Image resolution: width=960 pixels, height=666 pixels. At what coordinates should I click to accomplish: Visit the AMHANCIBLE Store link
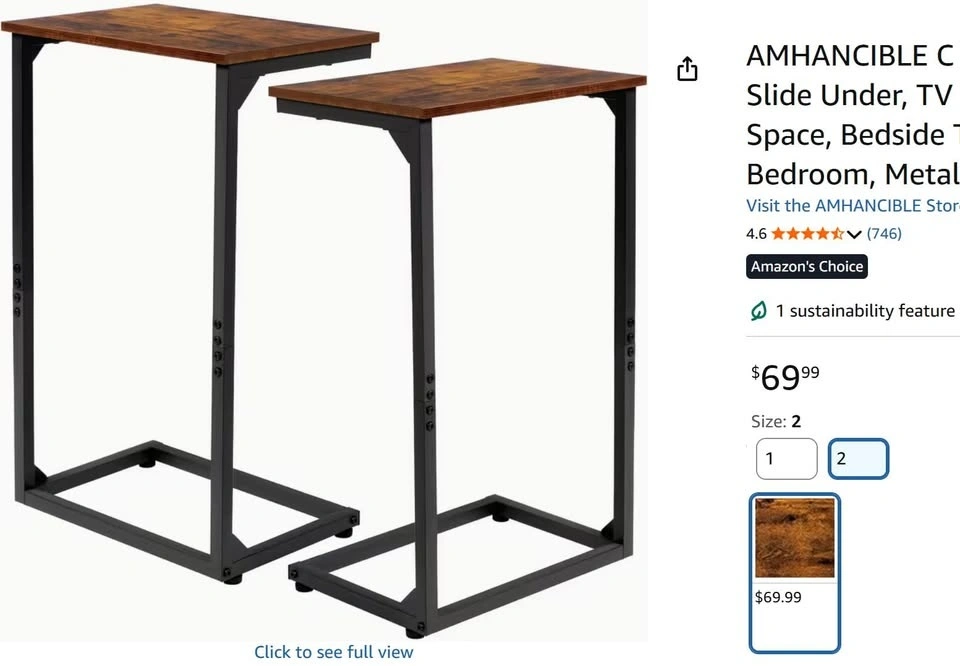(852, 205)
